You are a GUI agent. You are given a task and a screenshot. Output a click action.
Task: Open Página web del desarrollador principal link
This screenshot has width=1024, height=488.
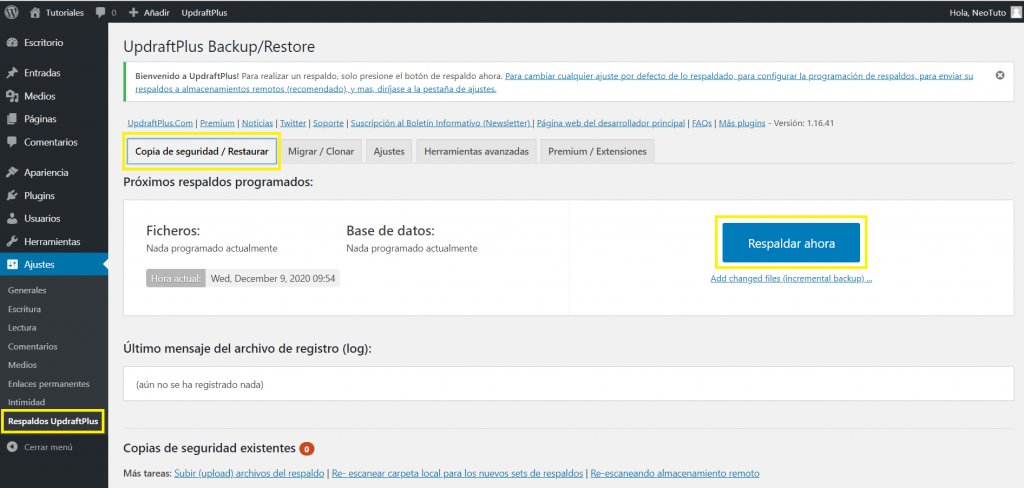611,123
